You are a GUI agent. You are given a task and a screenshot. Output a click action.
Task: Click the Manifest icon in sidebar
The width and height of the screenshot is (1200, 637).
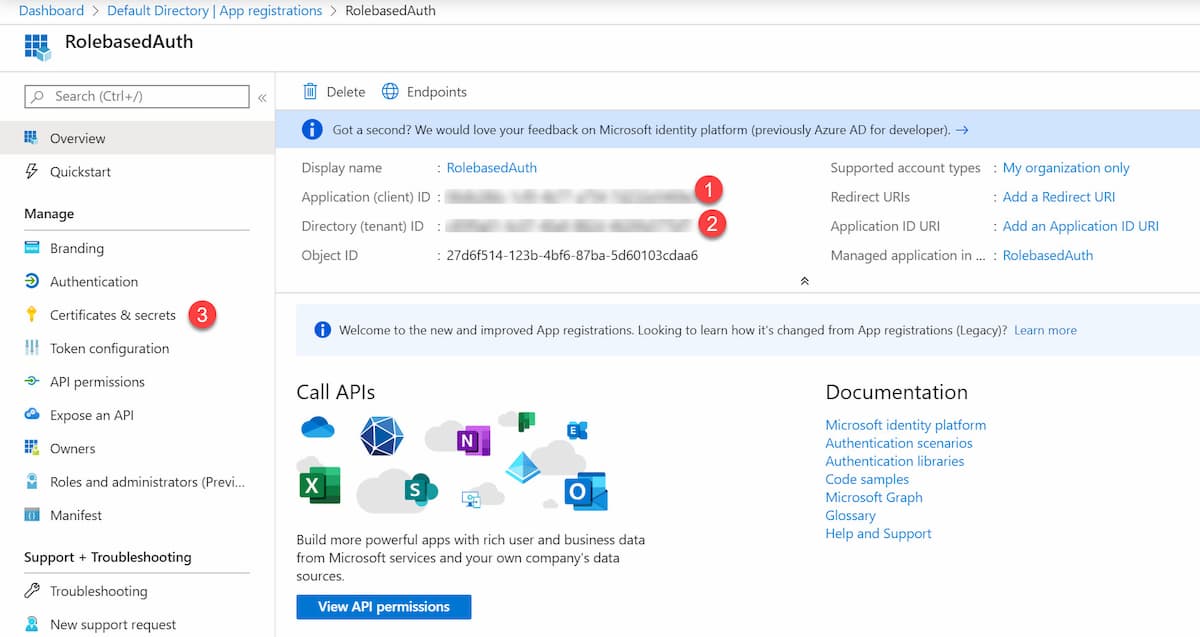[31, 515]
